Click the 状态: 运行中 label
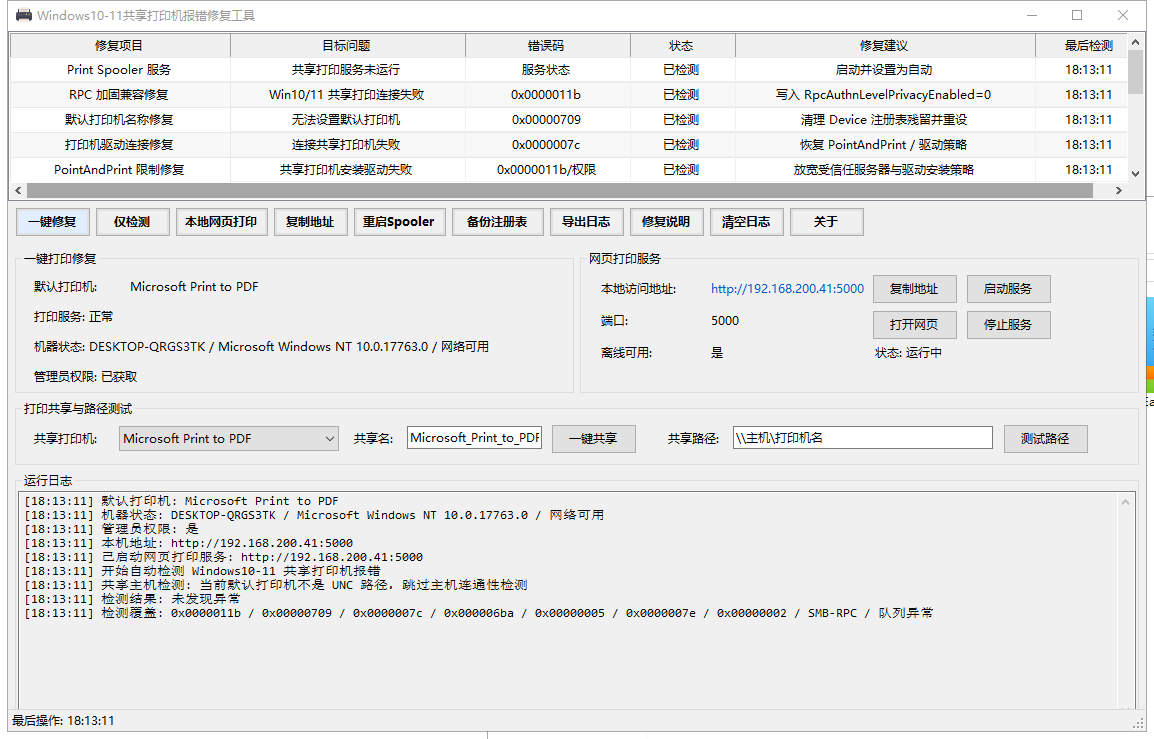1154x739 pixels. point(908,353)
